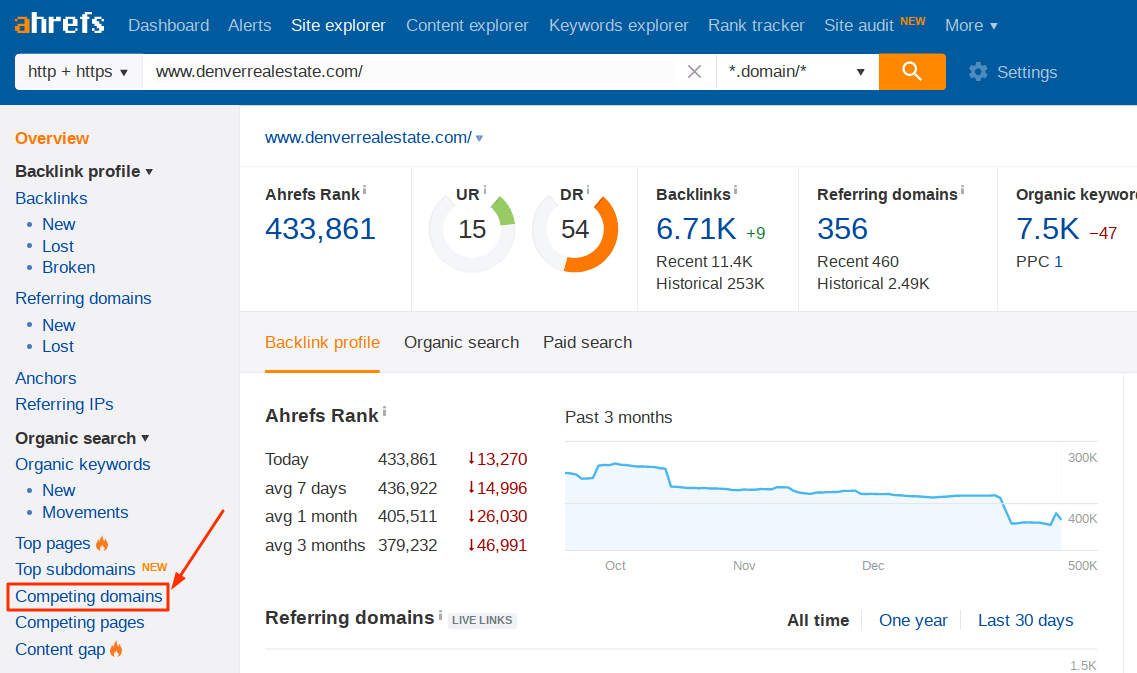
Task: Open Movements under Organic keywords
Action: point(86,513)
